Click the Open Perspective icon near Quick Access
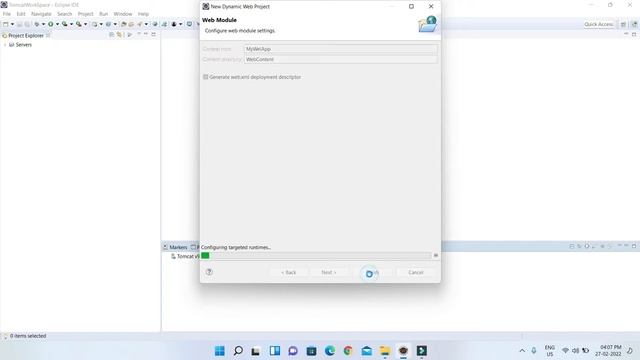Image resolution: width=640 pixels, height=360 pixels. click(623, 24)
